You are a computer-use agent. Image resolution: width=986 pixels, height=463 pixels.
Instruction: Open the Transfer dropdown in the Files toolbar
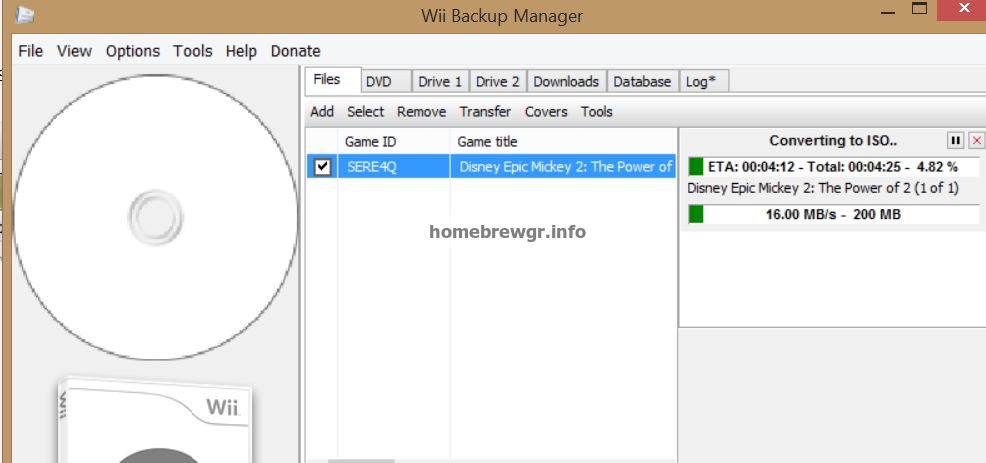tap(485, 112)
